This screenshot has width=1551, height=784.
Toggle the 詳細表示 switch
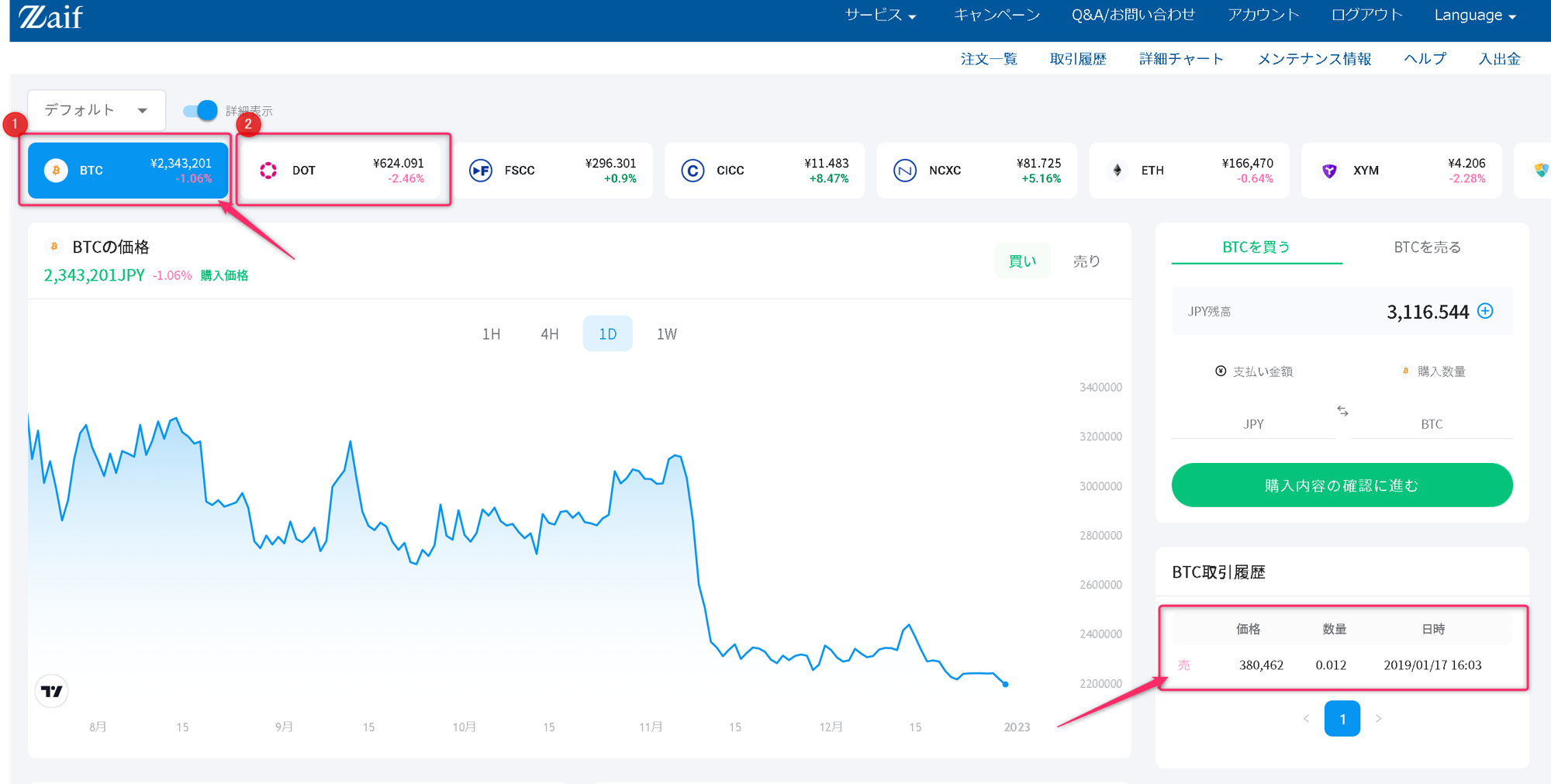click(x=200, y=110)
